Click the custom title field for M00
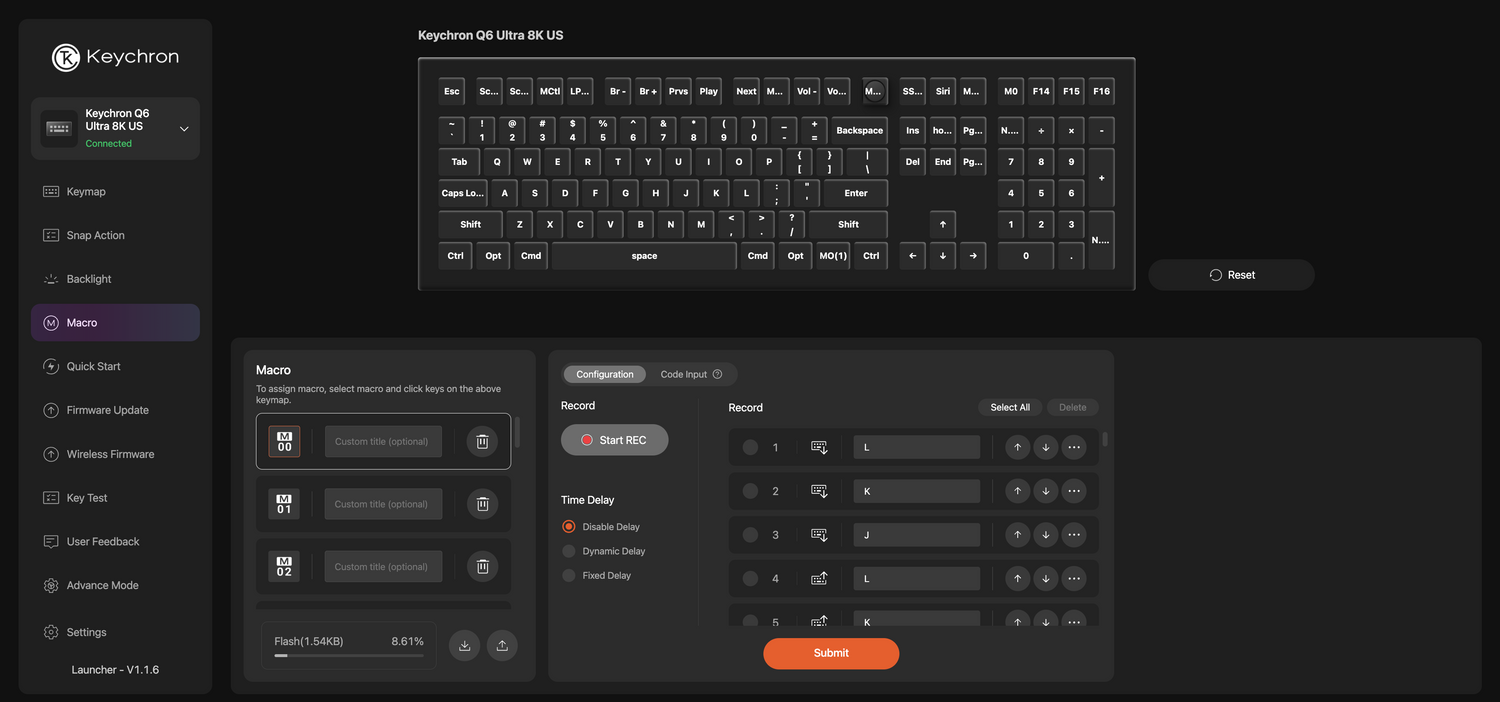The image size is (1500, 702). (383, 441)
